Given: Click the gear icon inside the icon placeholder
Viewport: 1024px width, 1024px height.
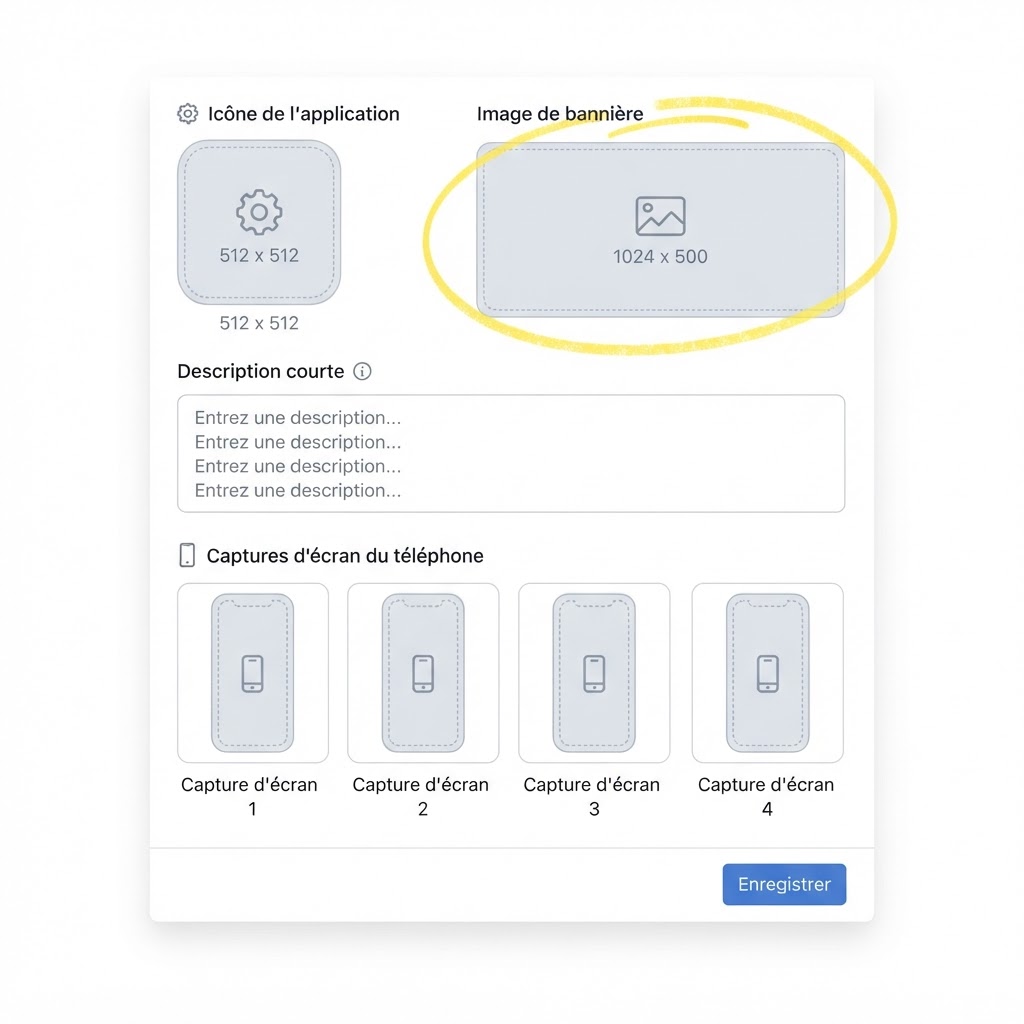Looking at the screenshot, I should click(x=259, y=212).
